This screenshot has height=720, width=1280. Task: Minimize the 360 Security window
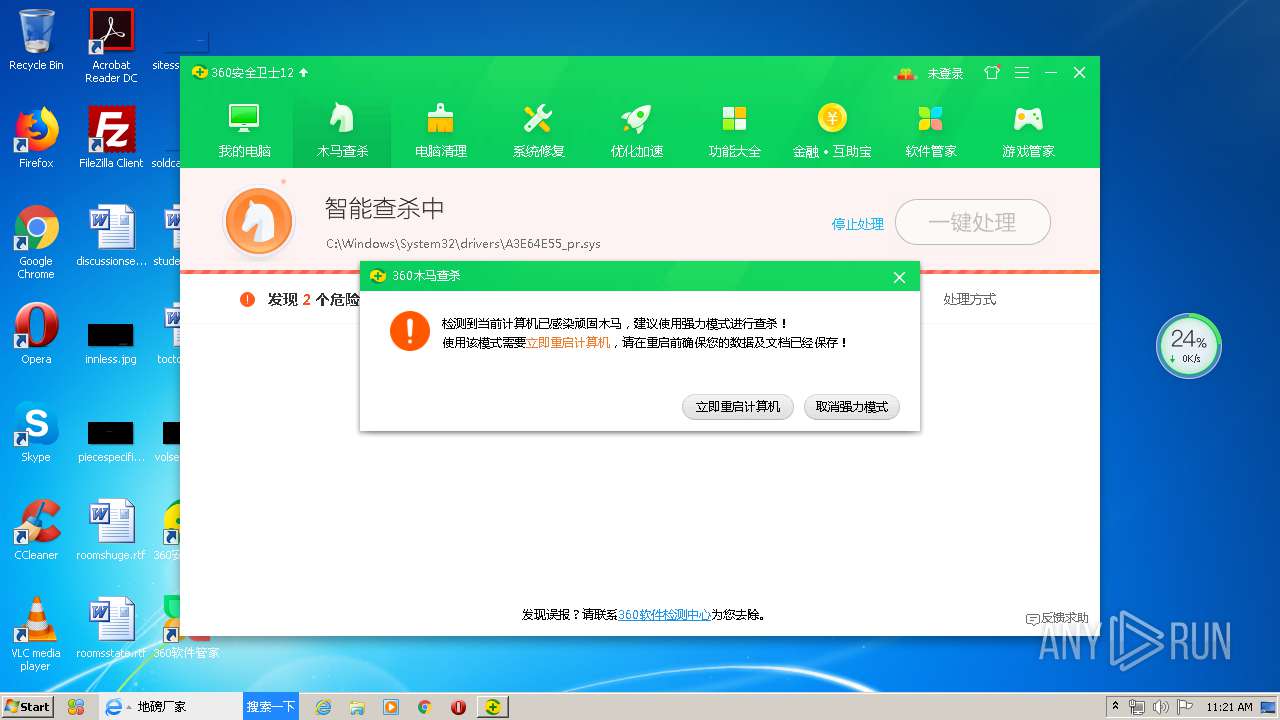(x=1051, y=73)
